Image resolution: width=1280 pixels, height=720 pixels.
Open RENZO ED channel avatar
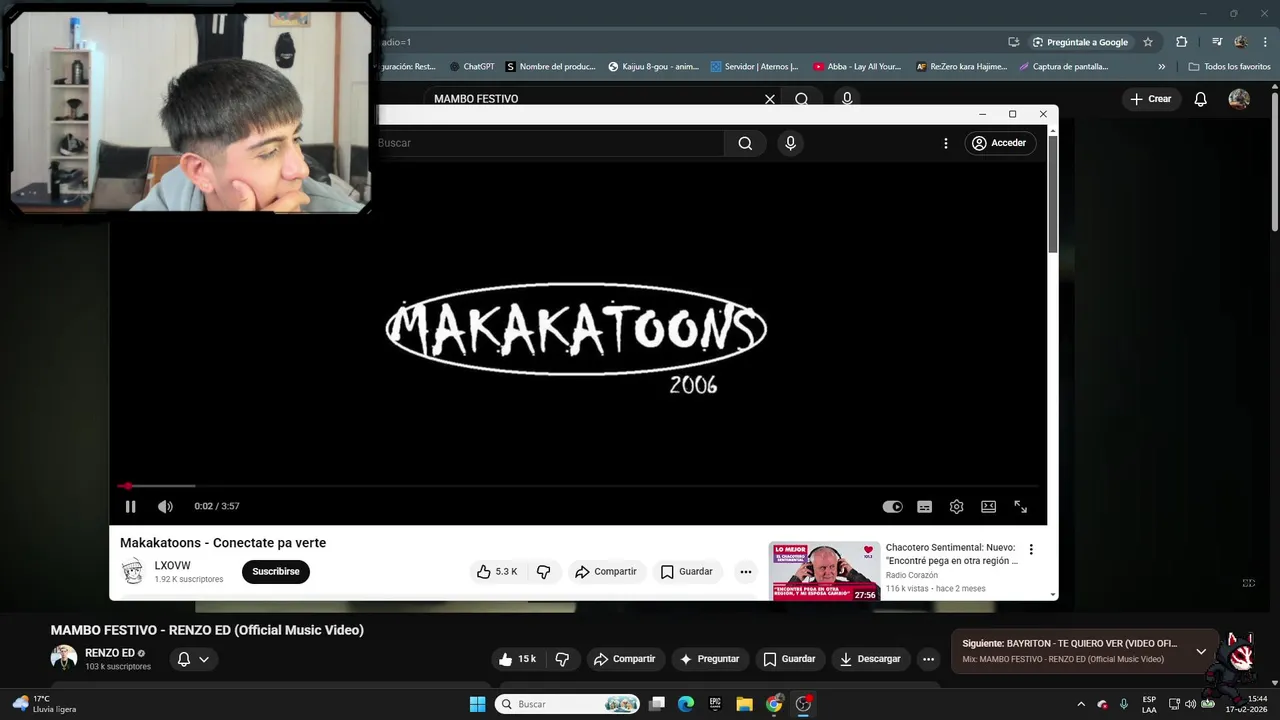pos(64,658)
